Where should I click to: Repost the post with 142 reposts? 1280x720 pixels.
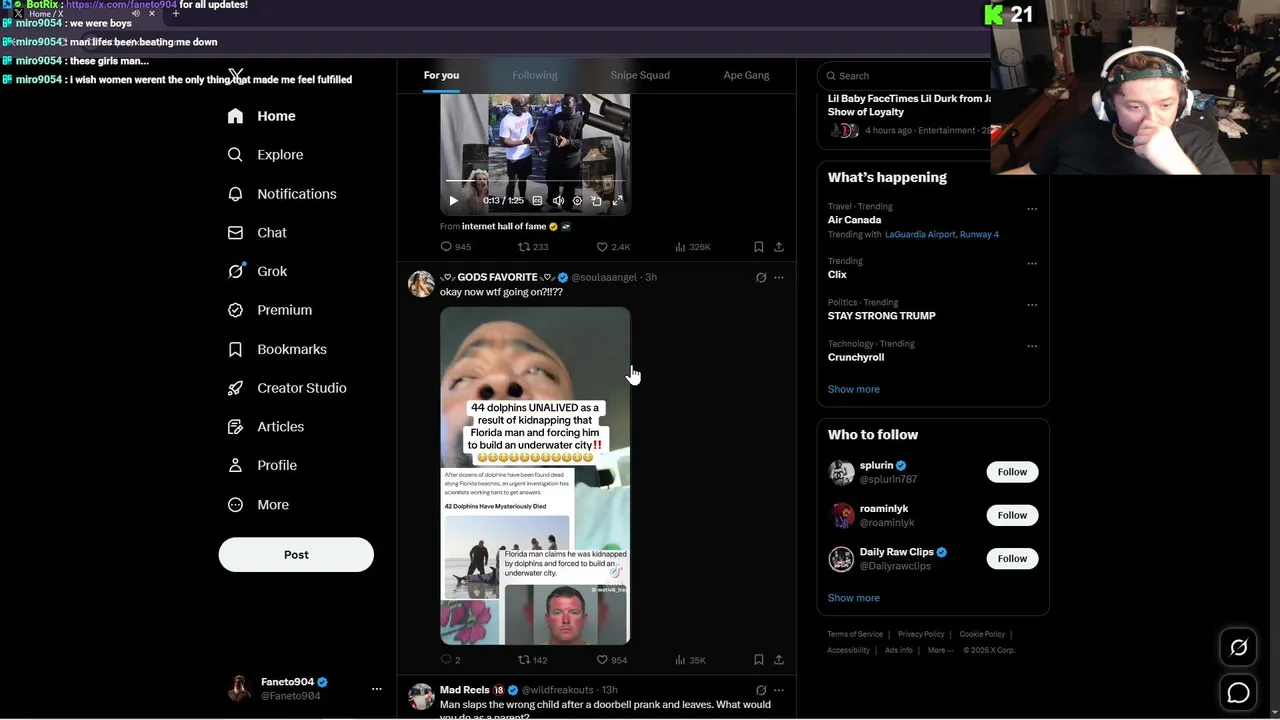(532, 660)
